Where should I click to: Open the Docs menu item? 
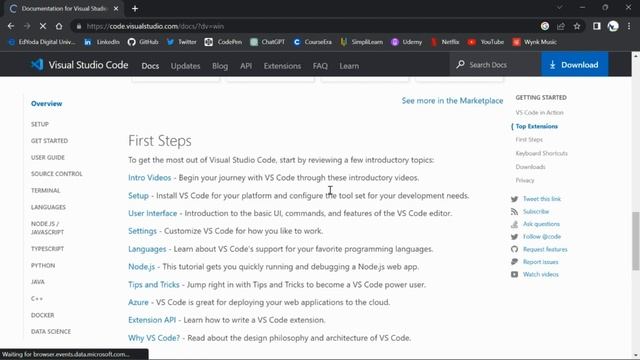pos(150,66)
